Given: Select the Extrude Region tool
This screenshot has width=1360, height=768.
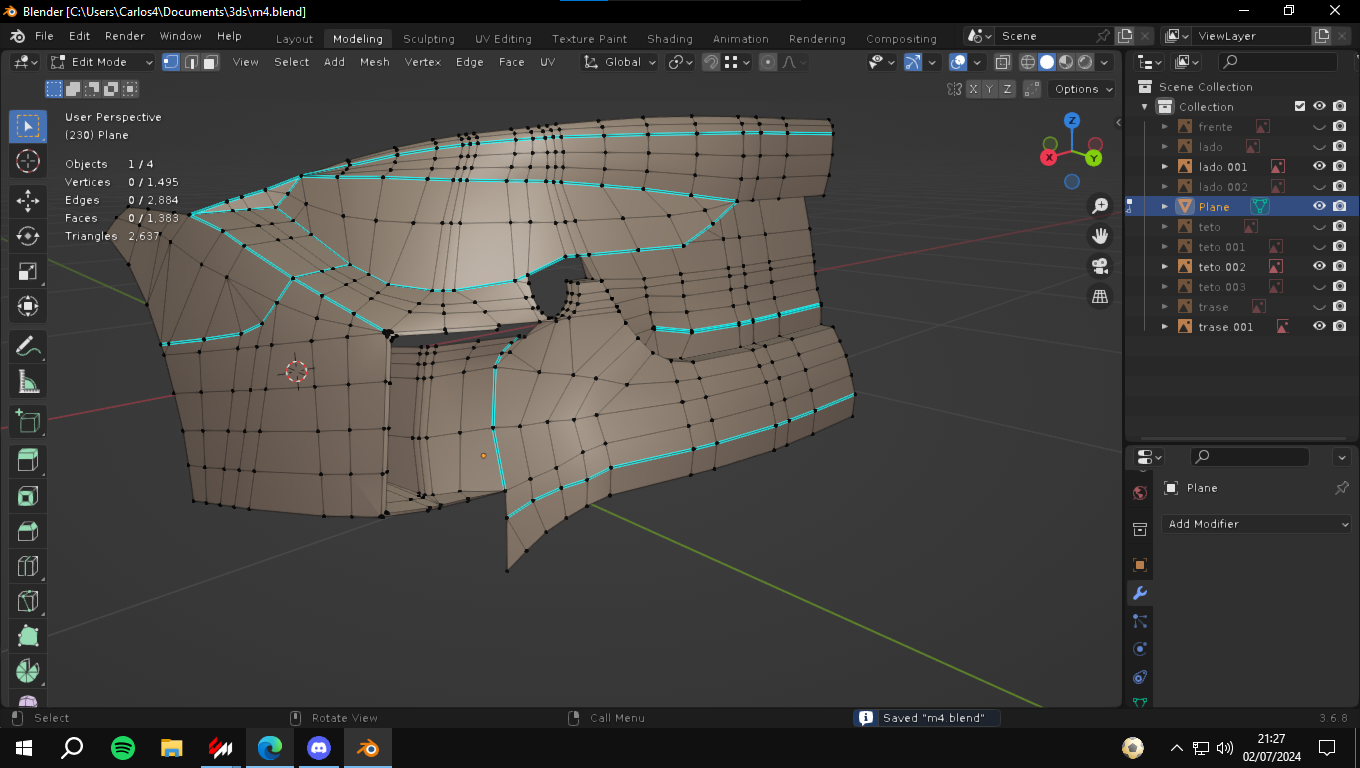Looking at the screenshot, I should pyautogui.click(x=28, y=459).
